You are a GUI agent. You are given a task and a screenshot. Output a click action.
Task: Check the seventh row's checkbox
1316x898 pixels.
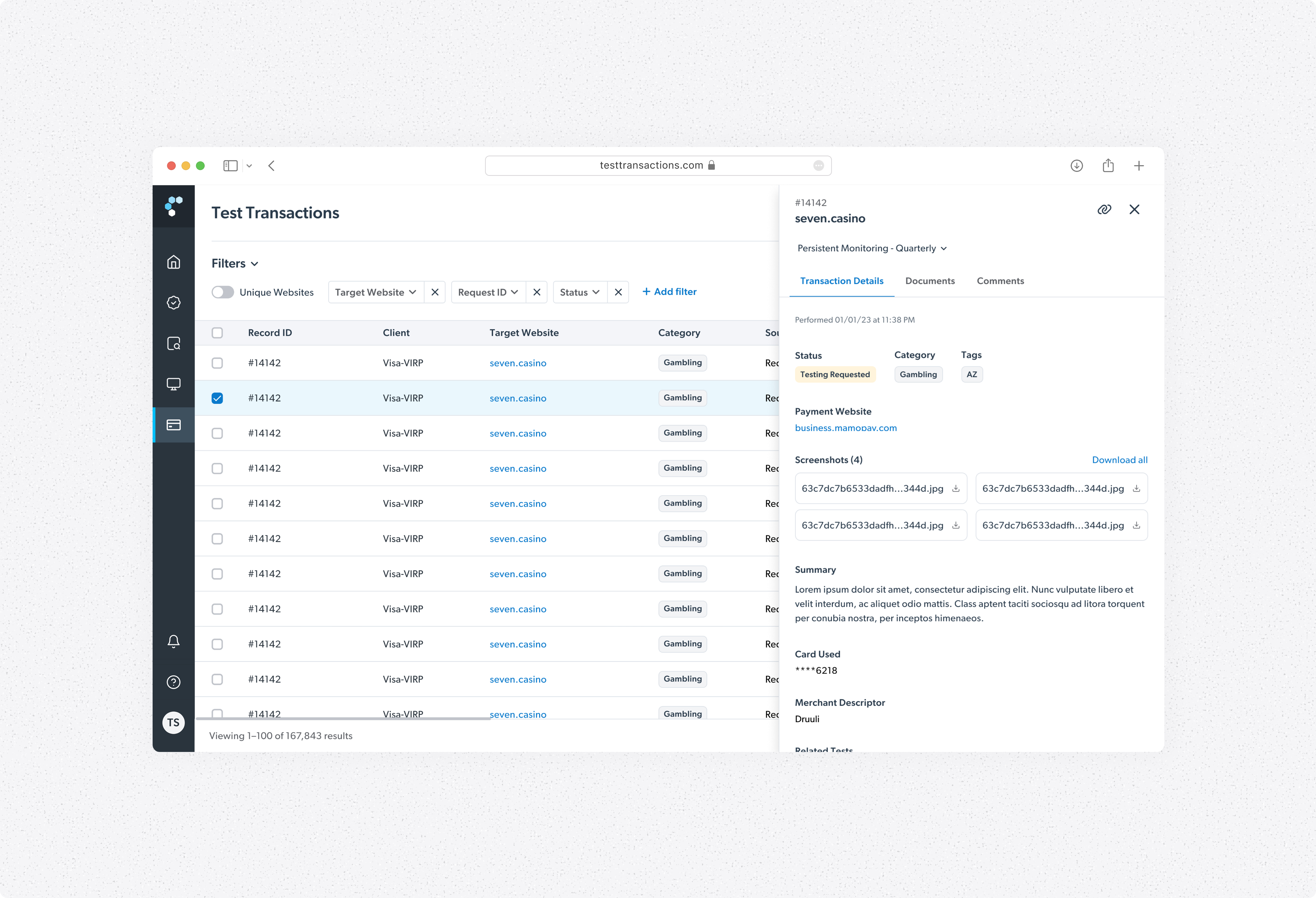click(x=217, y=574)
